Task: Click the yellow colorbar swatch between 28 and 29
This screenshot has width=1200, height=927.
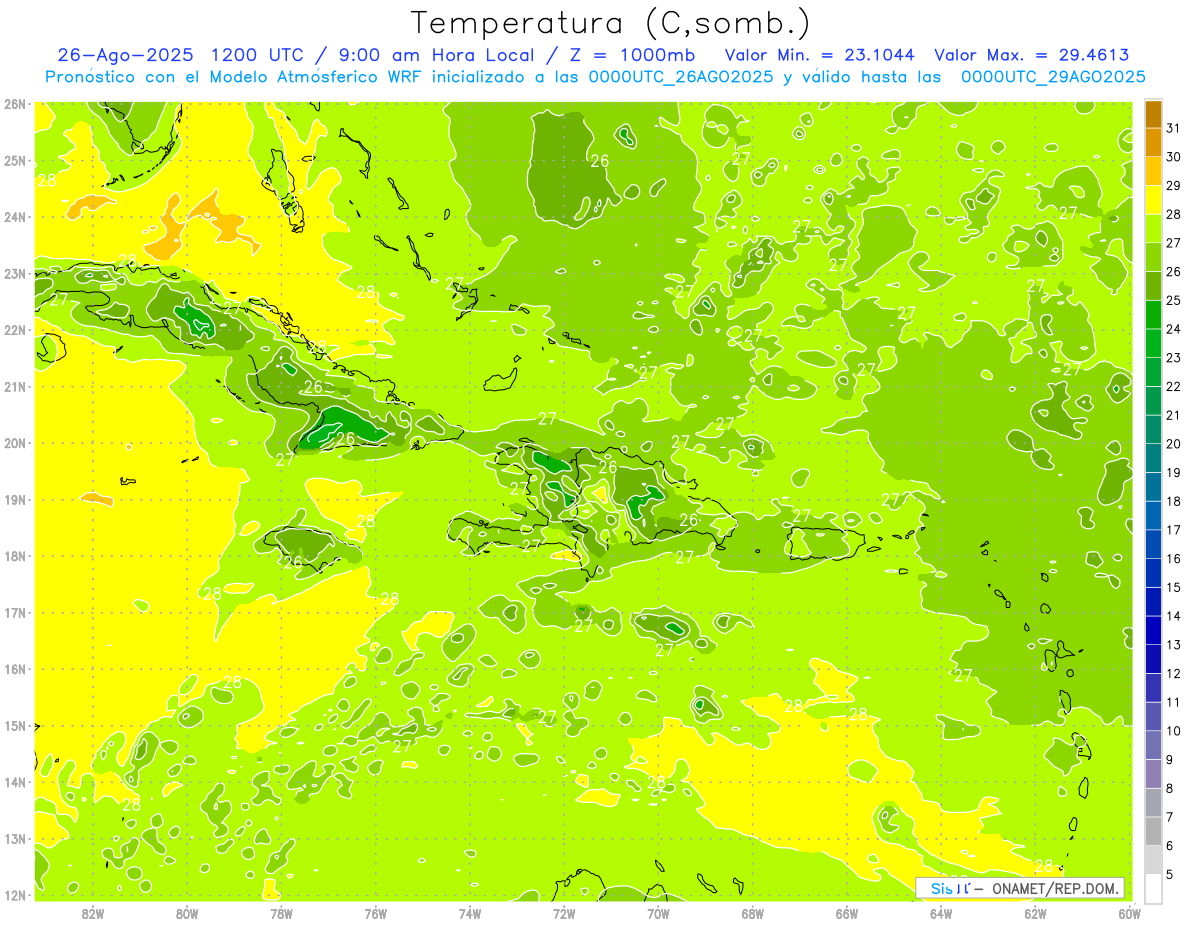Action: (x=1153, y=200)
